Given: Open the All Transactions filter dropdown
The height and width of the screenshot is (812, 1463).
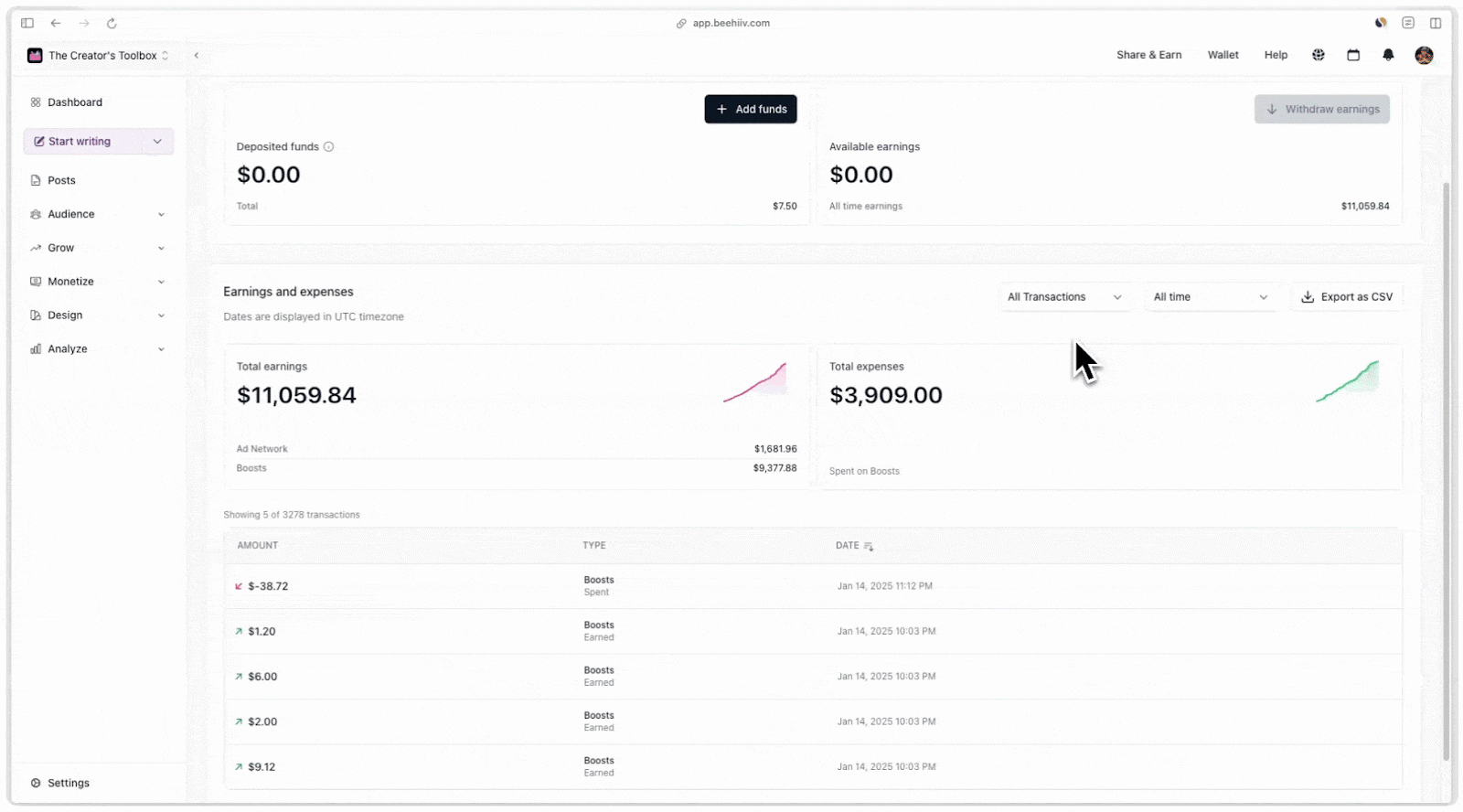Looking at the screenshot, I should [1064, 297].
